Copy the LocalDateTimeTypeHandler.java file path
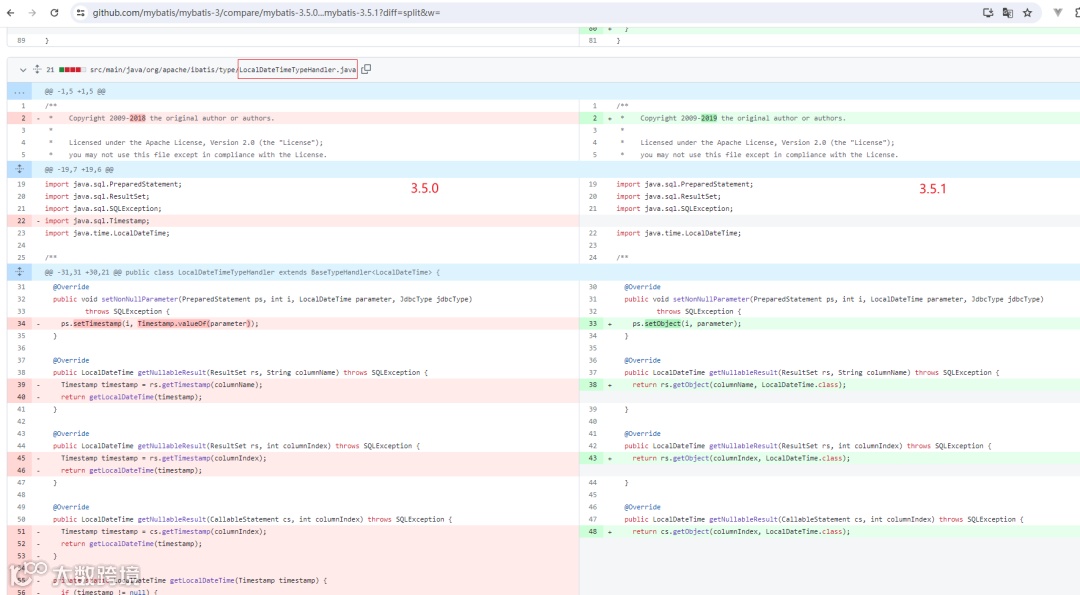This screenshot has width=1080, height=595. [x=366, y=69]
